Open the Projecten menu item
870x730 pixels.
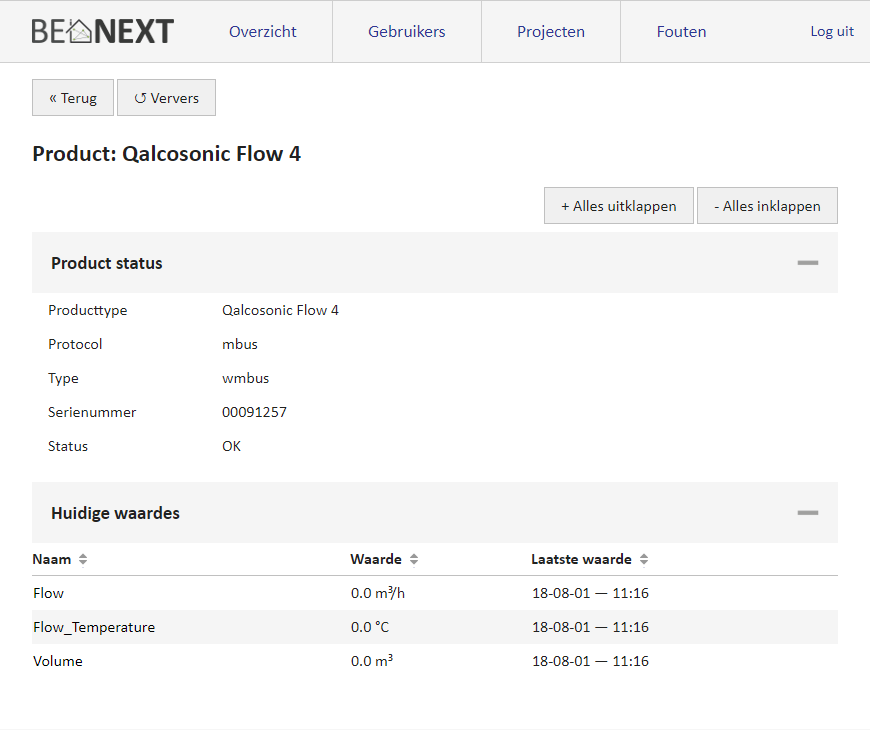551,32
